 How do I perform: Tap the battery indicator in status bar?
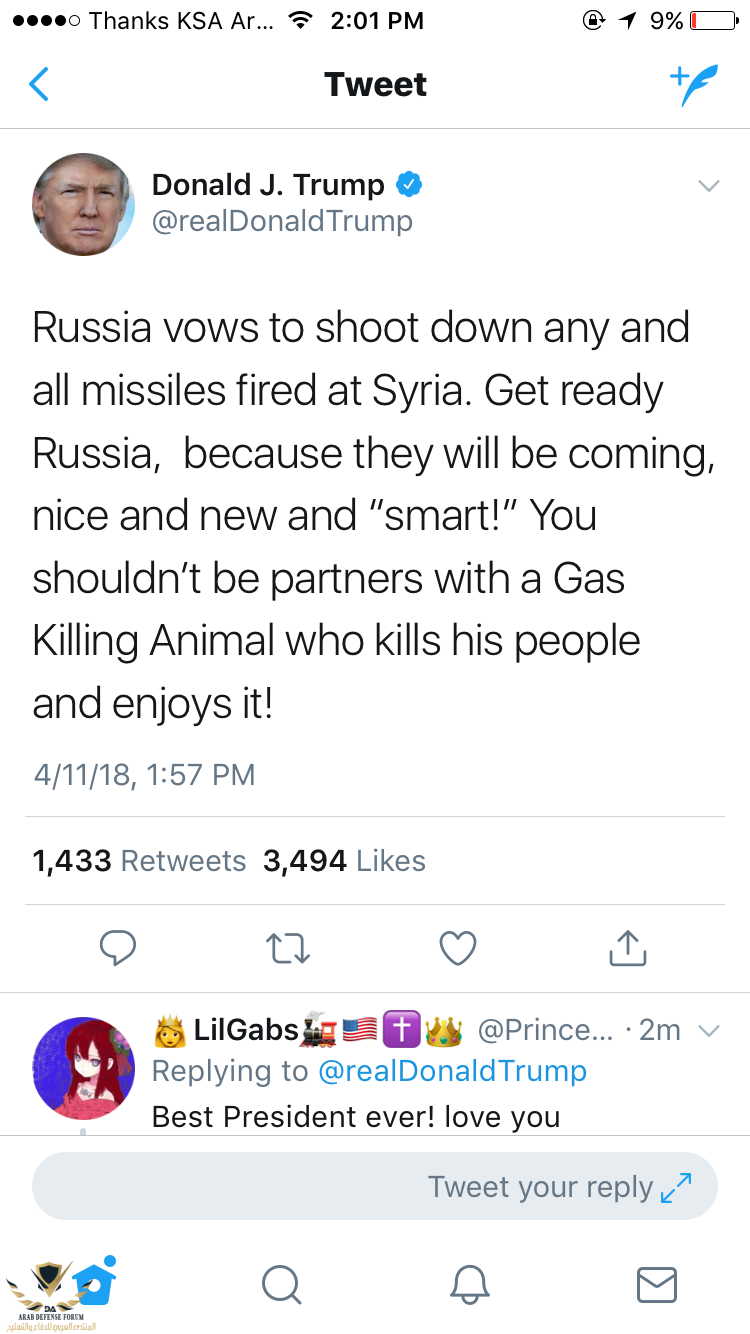tap(712, 20)
